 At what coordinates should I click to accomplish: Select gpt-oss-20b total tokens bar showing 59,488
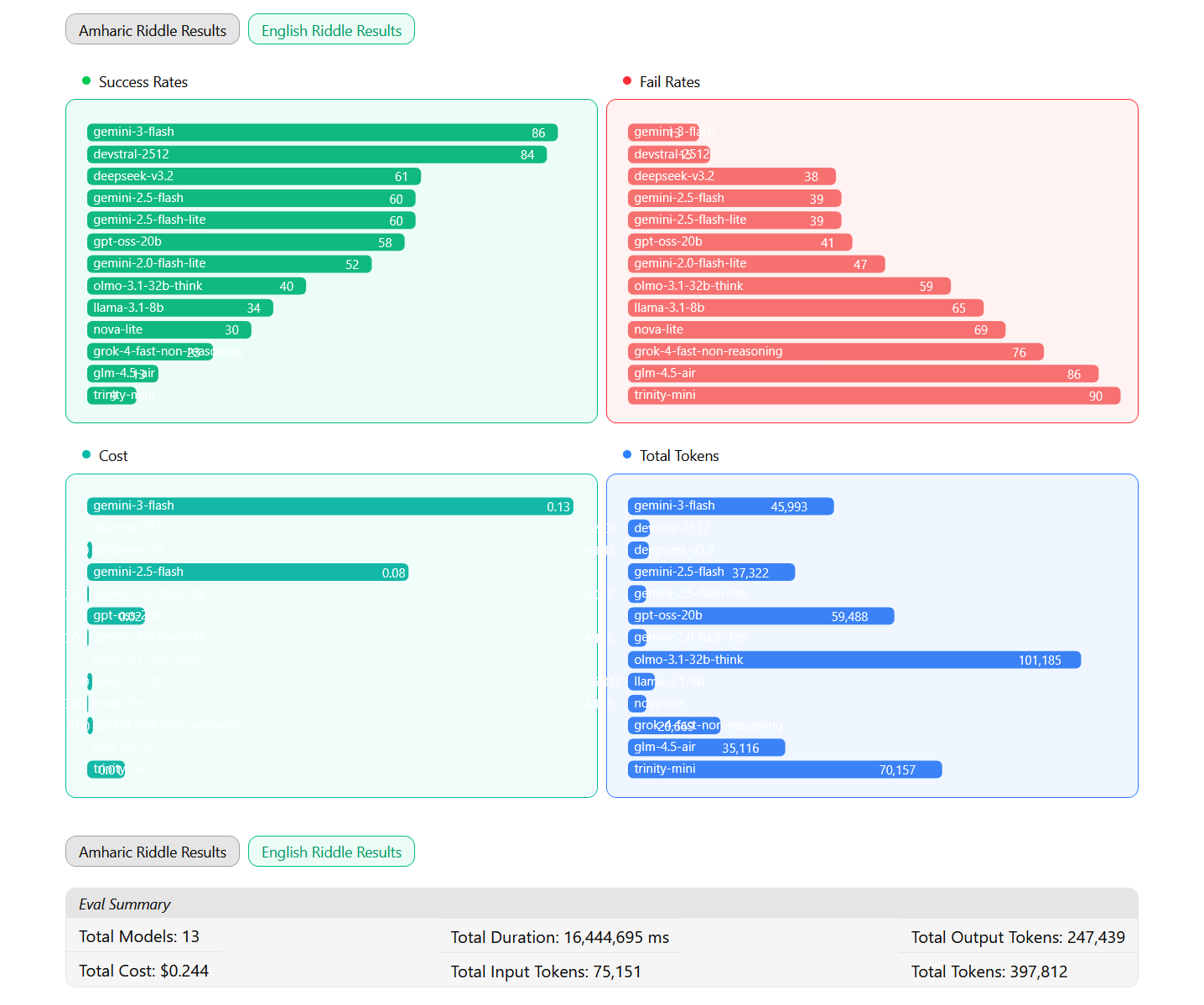(x=760, y=616)
